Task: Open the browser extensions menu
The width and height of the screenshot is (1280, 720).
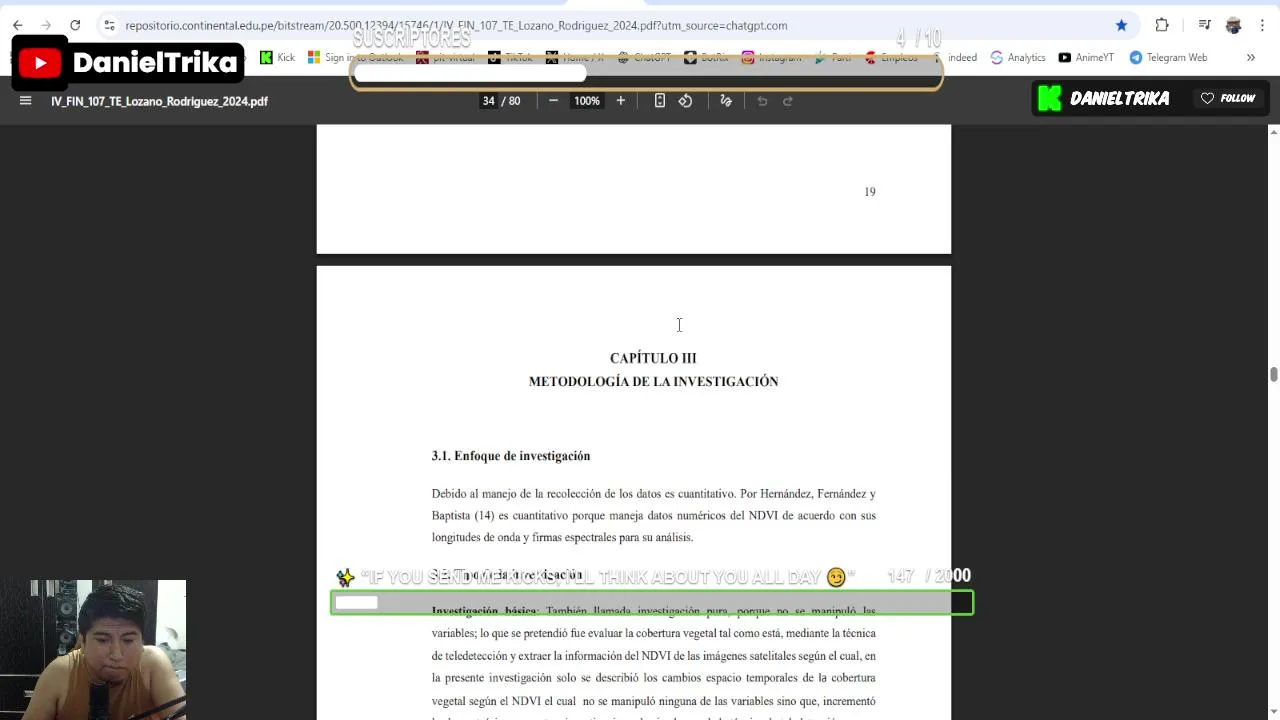Action: pos(1162,25)
